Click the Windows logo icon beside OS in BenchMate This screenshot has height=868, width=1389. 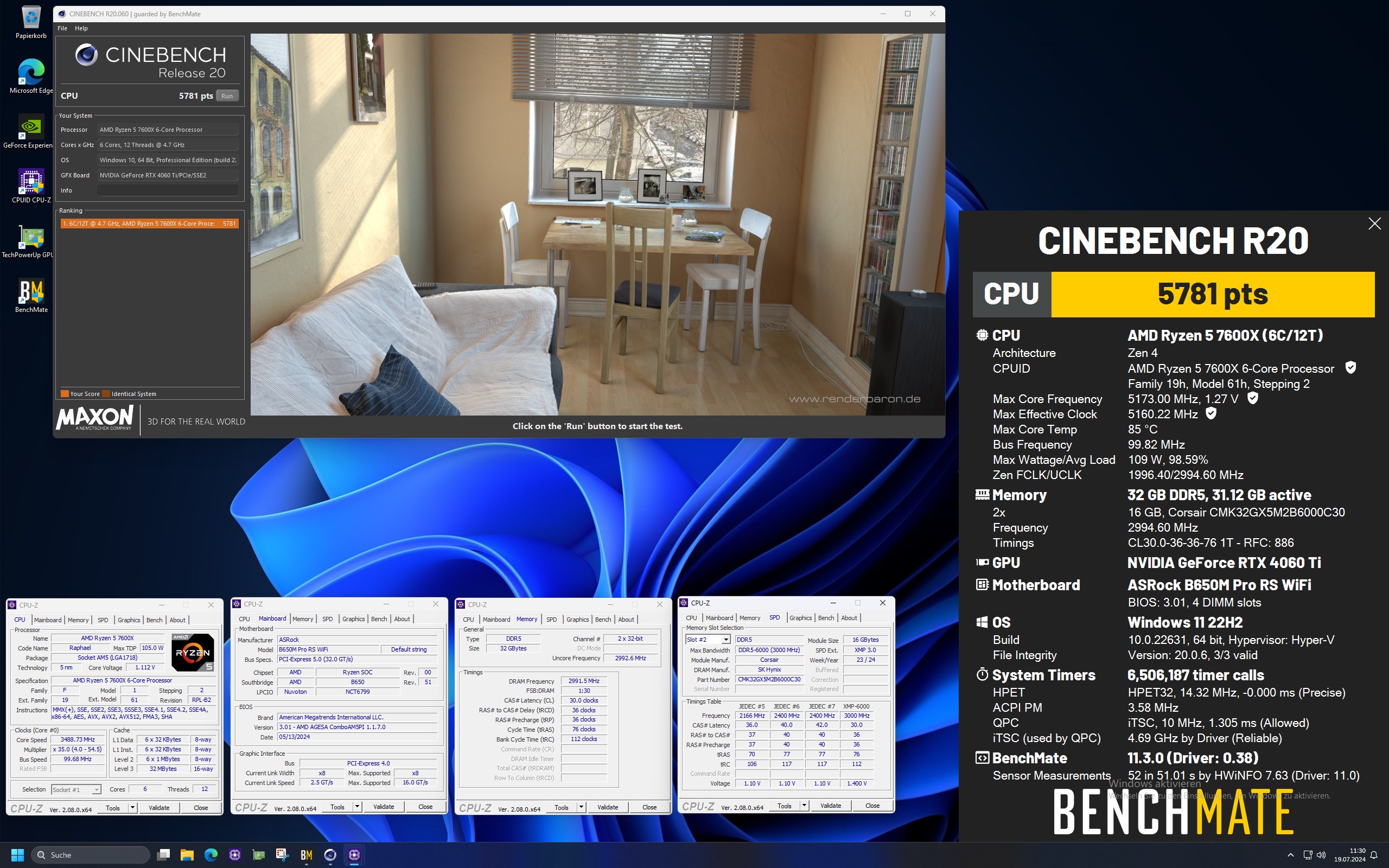(x=982, y=622)
